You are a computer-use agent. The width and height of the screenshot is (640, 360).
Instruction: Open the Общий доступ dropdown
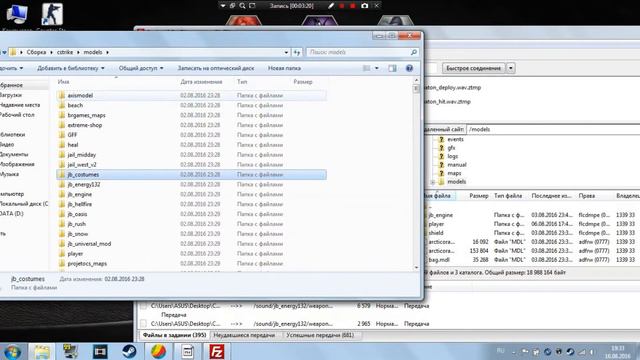[141, 68]
